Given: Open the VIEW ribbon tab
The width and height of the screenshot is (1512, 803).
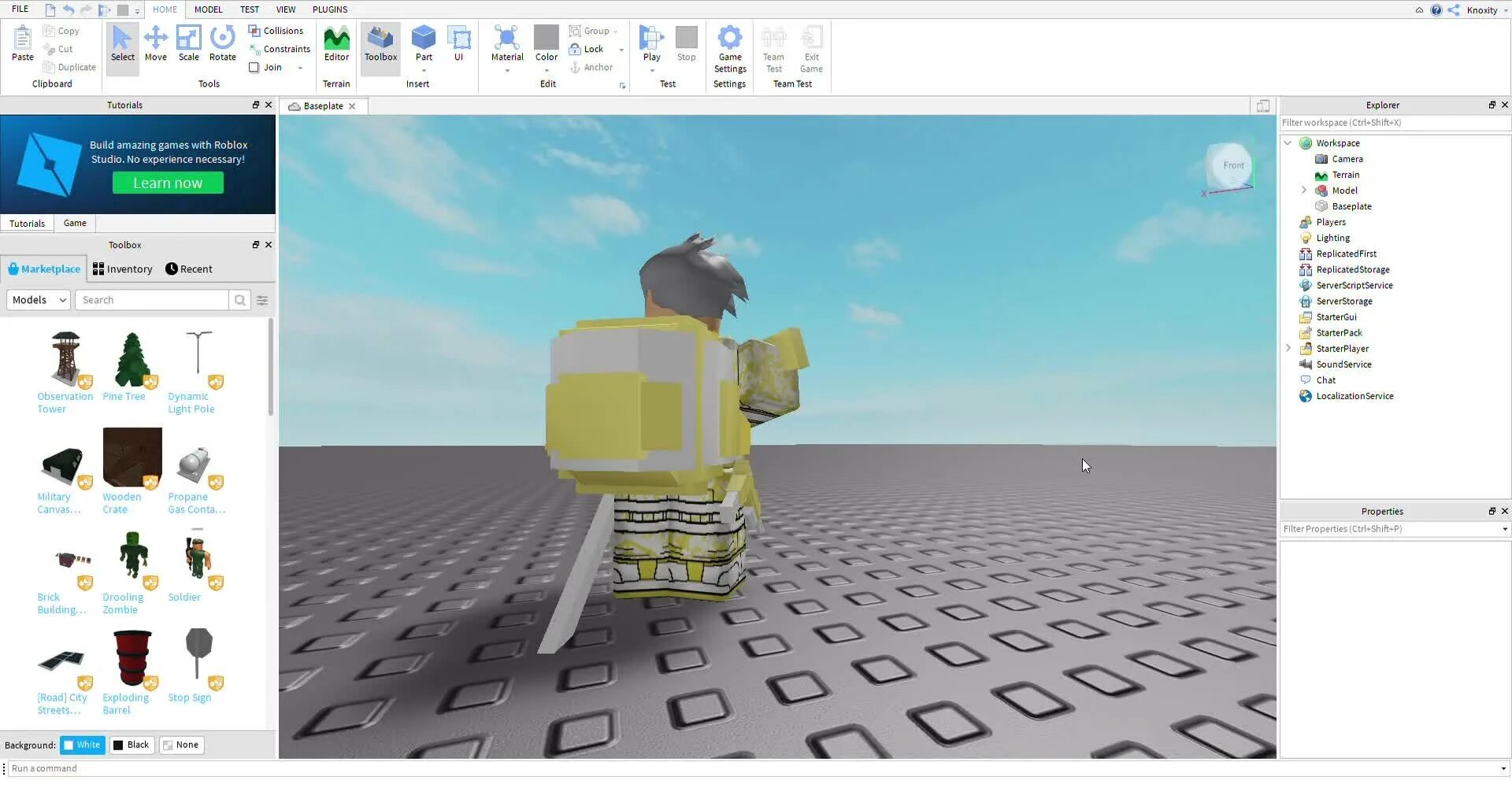Looking at the screenshot, I should (x=285, y=9).
